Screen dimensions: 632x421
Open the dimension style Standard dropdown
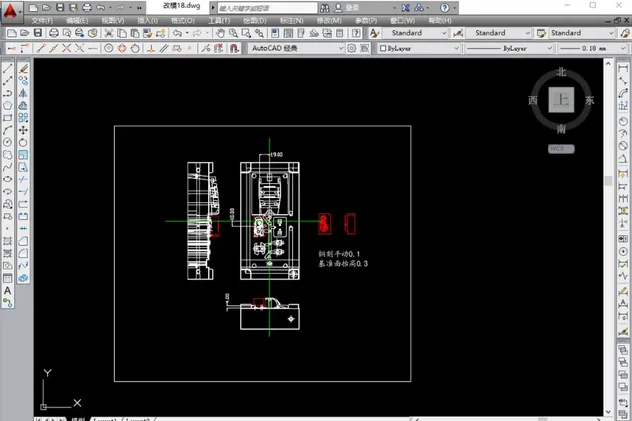[499, 33]
